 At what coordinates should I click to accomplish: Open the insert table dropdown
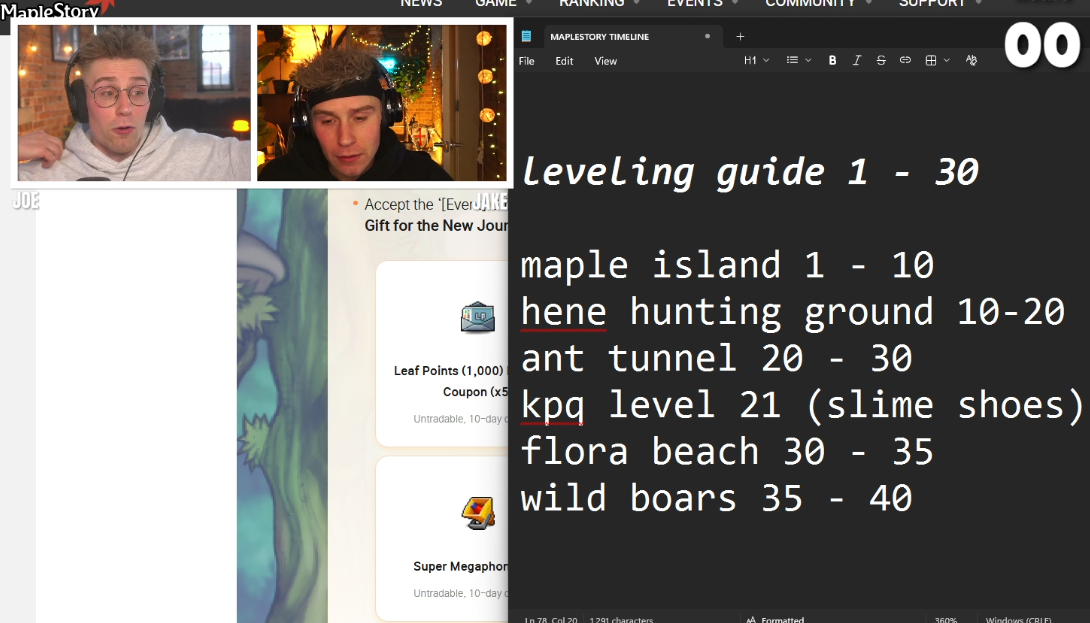pos(937,60)
